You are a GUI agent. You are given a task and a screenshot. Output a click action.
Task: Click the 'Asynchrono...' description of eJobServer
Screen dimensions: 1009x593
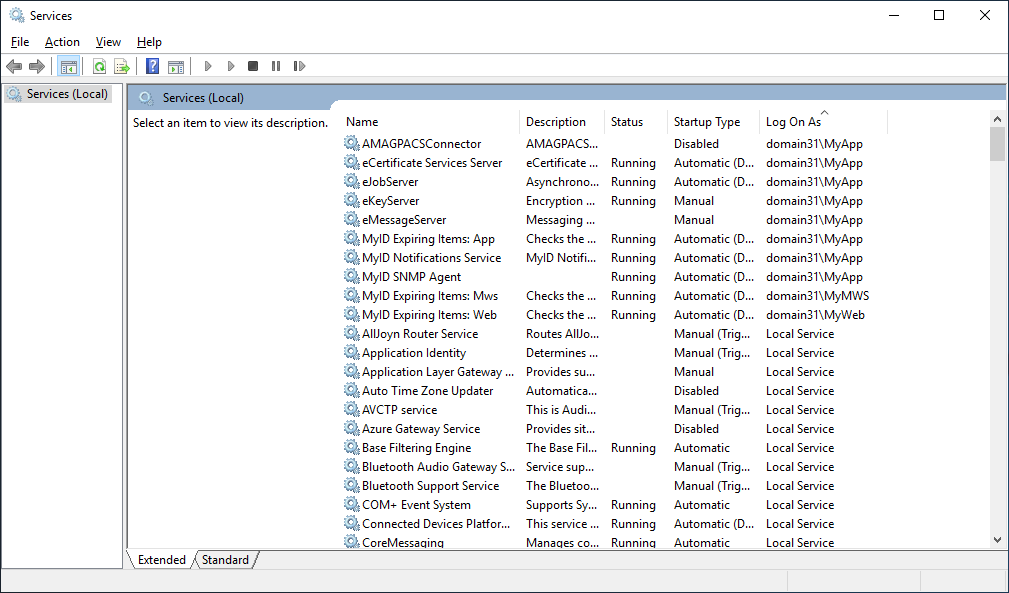point(560,181)
